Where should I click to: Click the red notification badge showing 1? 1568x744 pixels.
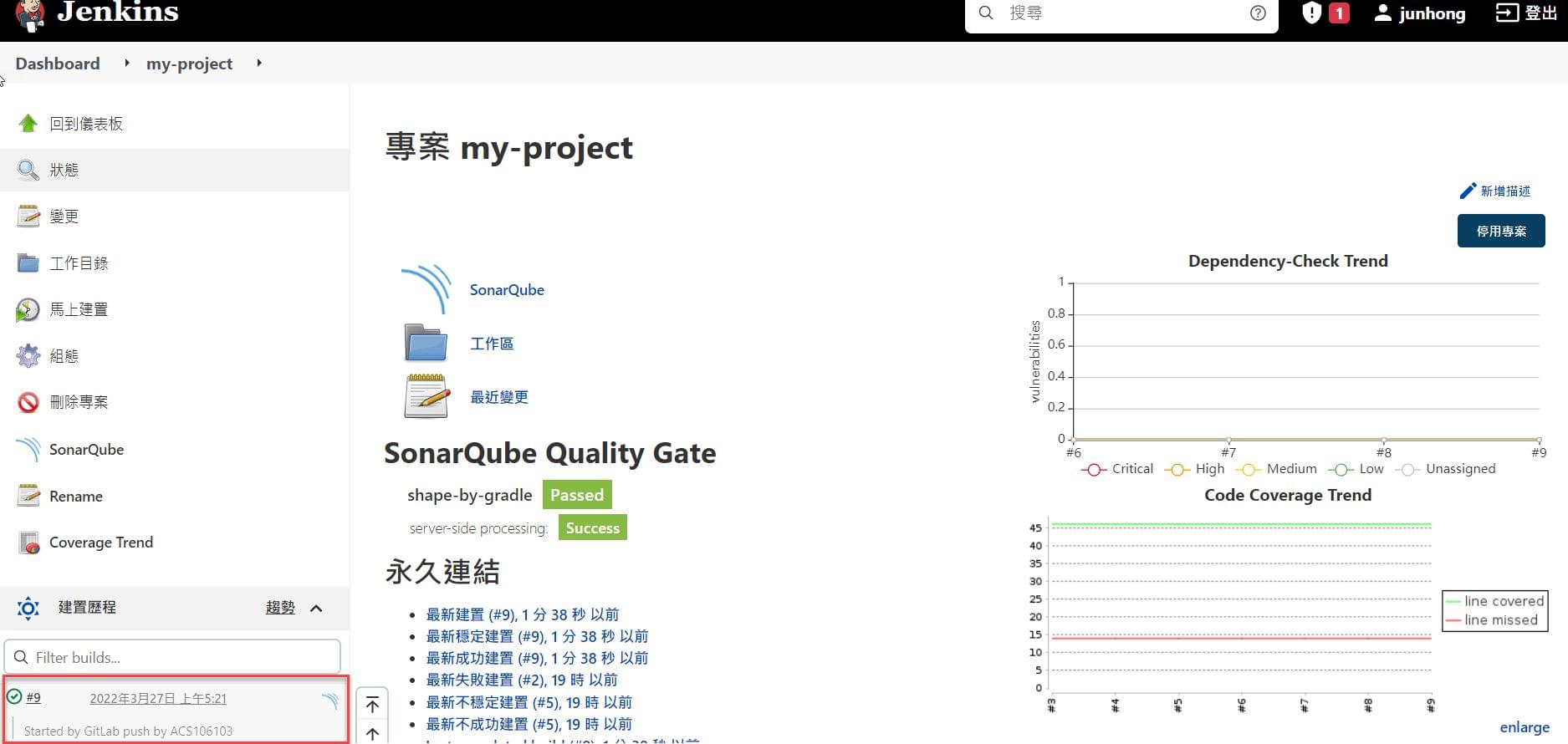click(1339, 13)
